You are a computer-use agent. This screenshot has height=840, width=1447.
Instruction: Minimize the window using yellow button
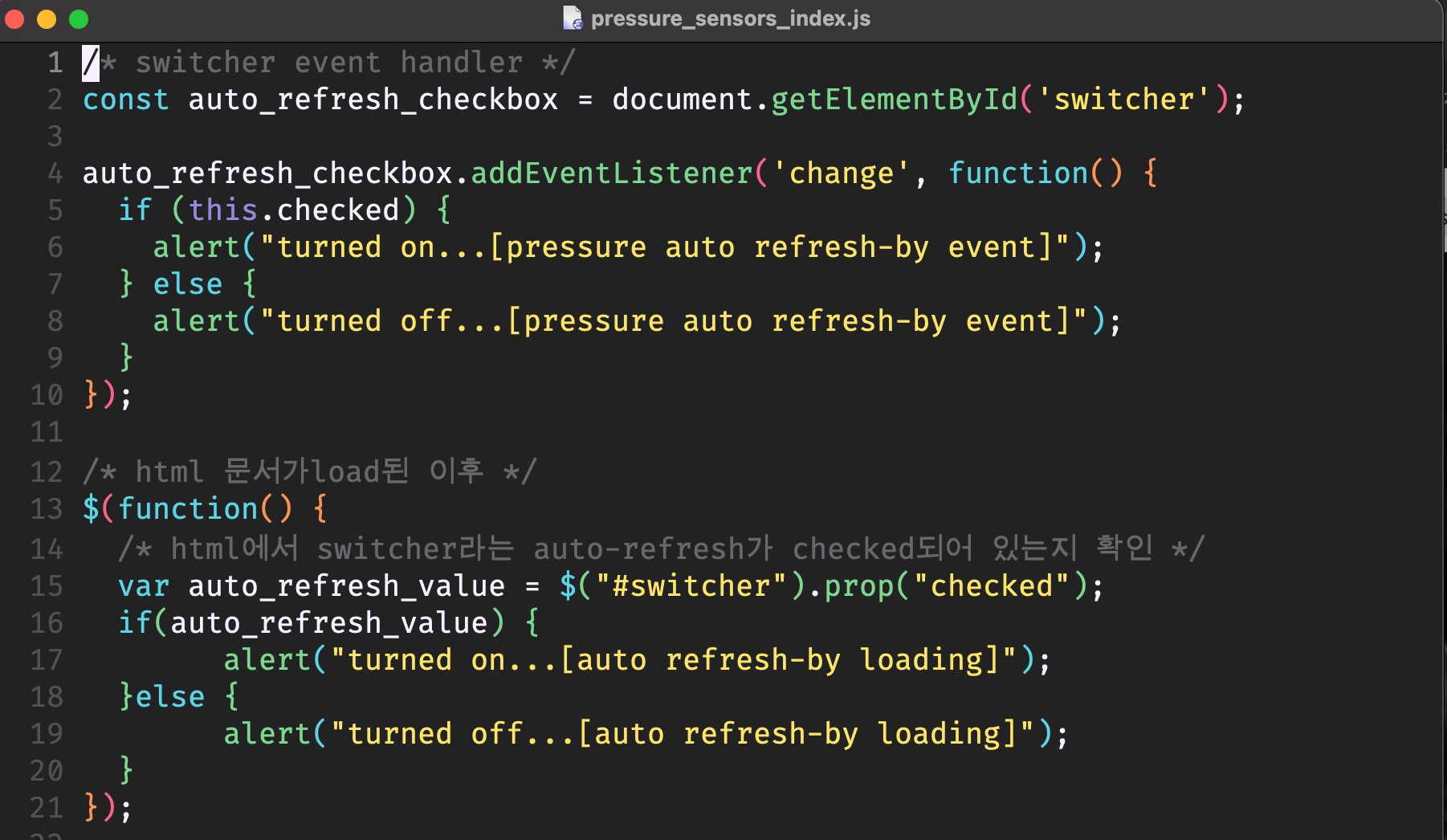tap(47, 19)
